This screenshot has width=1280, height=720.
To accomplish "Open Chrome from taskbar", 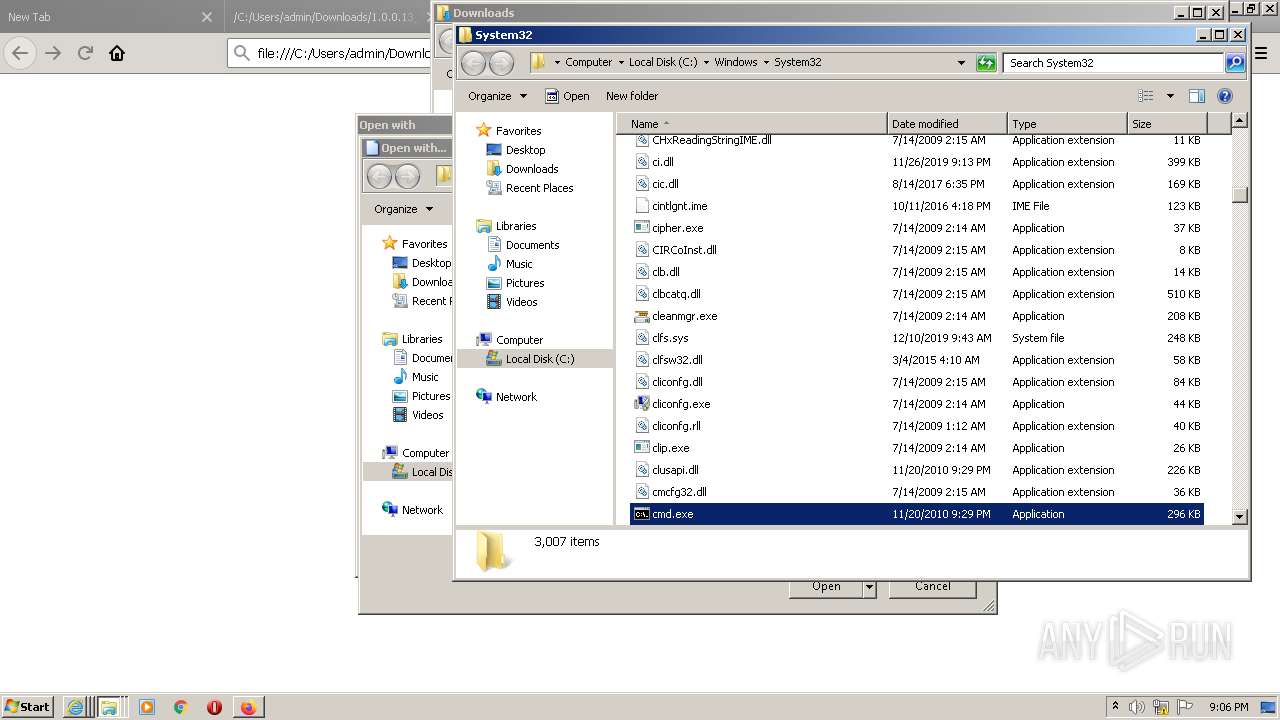I will tap(181, 707).
